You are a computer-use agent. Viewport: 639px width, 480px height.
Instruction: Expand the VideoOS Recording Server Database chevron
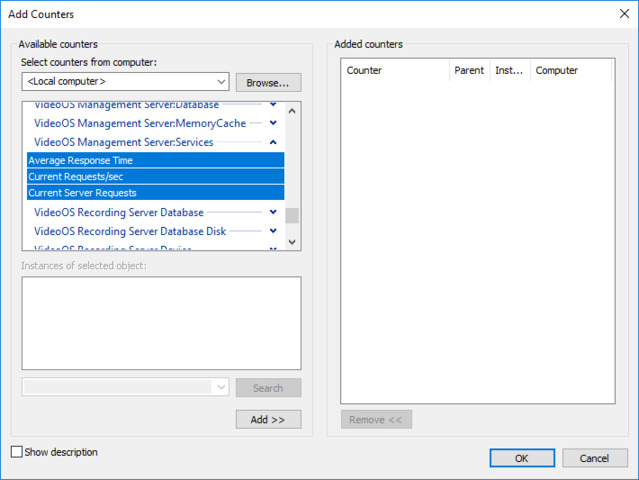[272, 212]
